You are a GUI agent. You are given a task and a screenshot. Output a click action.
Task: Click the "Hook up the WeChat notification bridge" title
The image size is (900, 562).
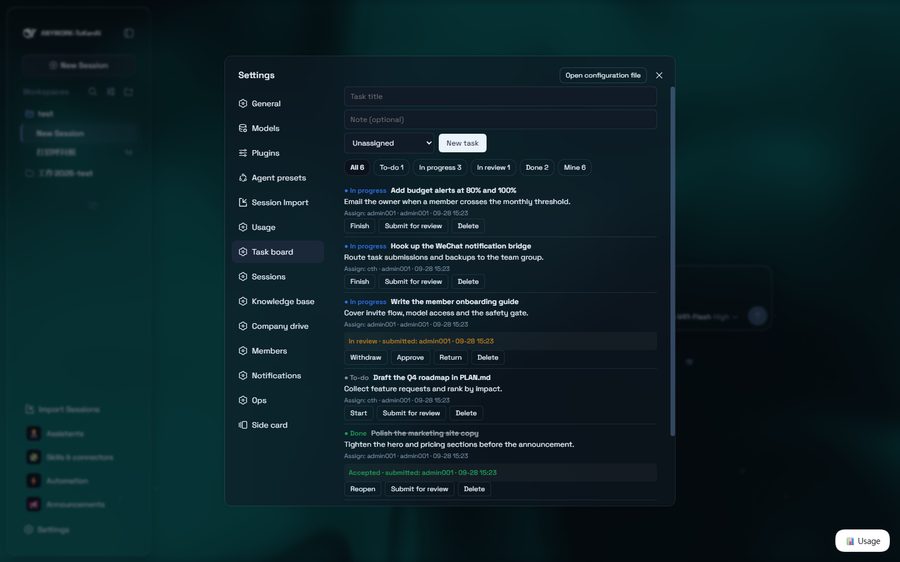[460, 246]
